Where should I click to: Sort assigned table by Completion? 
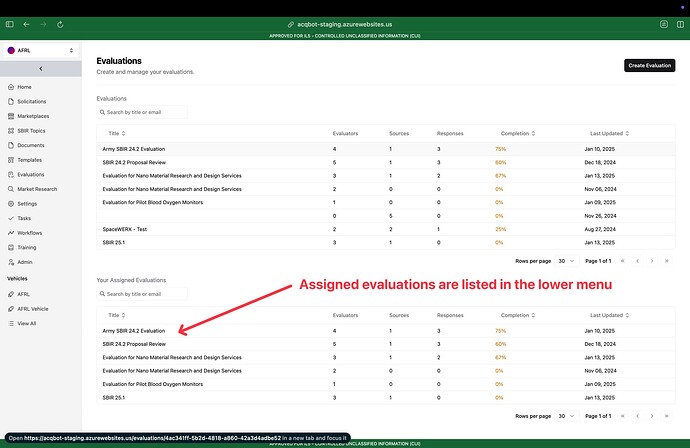click(x=518, y=315)
